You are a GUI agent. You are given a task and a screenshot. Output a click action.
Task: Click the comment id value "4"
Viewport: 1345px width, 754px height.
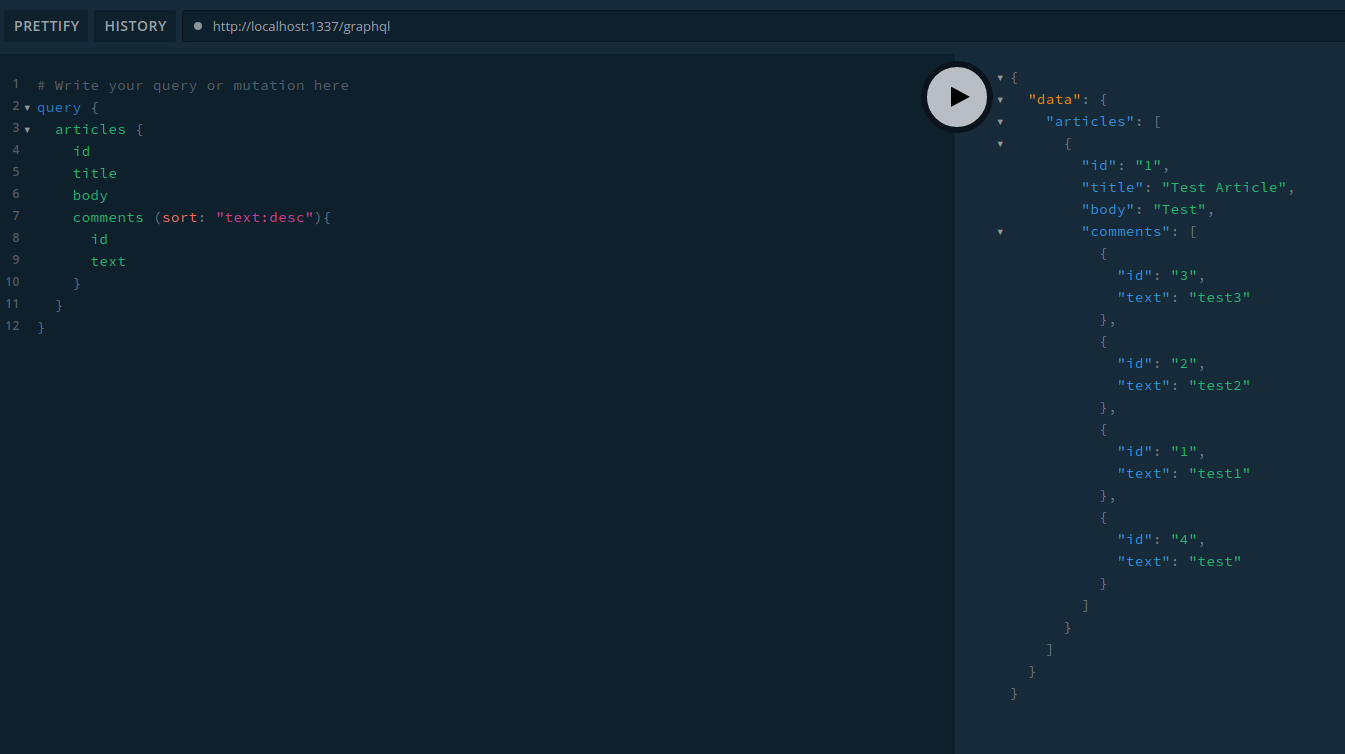[x=1184, y=539]
